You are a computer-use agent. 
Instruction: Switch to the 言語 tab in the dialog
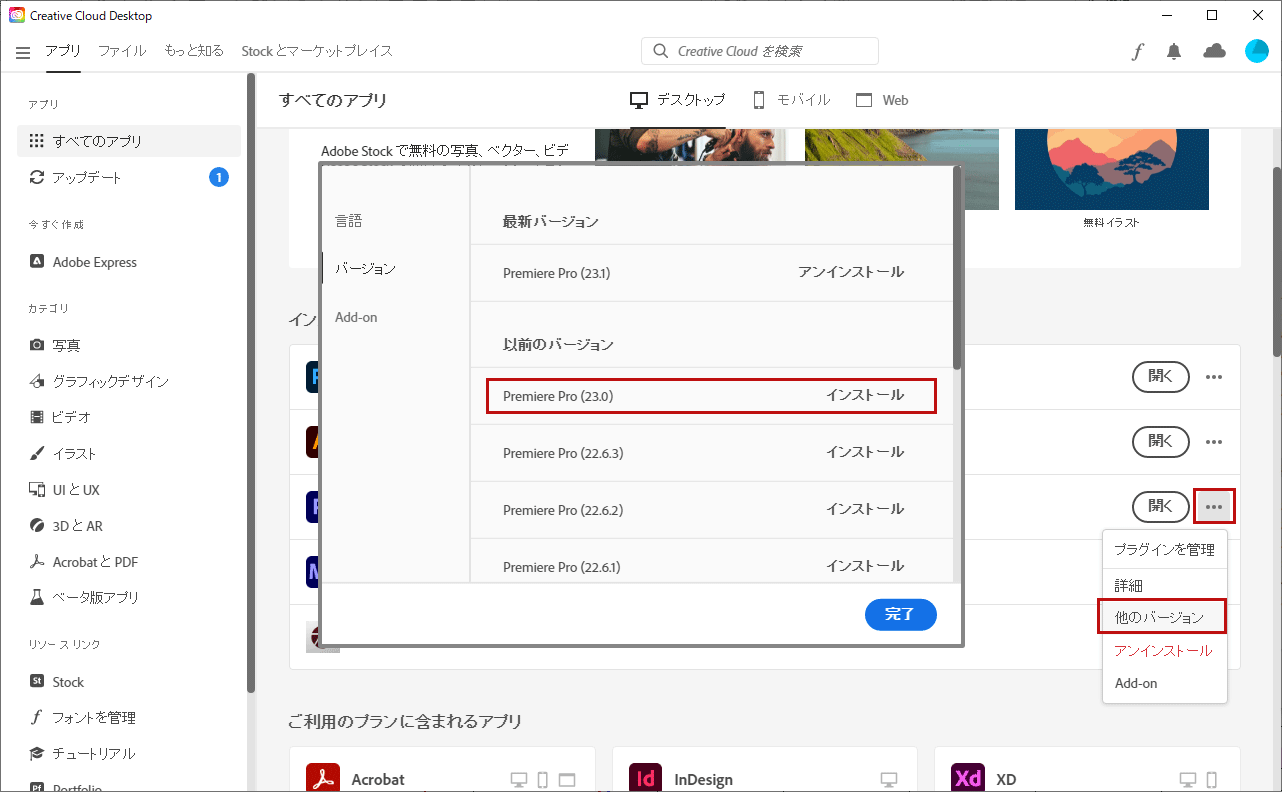tap(349, 221)
